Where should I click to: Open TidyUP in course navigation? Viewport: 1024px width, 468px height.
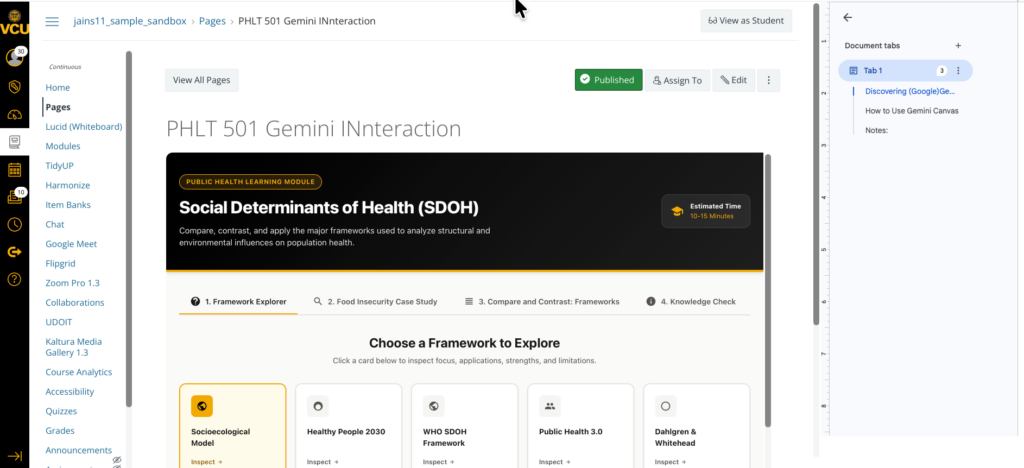point(59,166)
